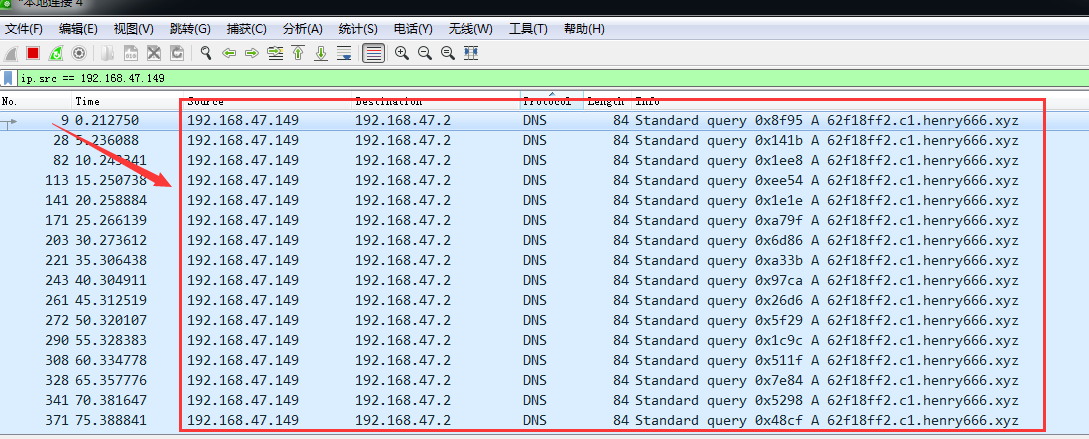Toggle auto scroll during live capture

pos(344,53)
